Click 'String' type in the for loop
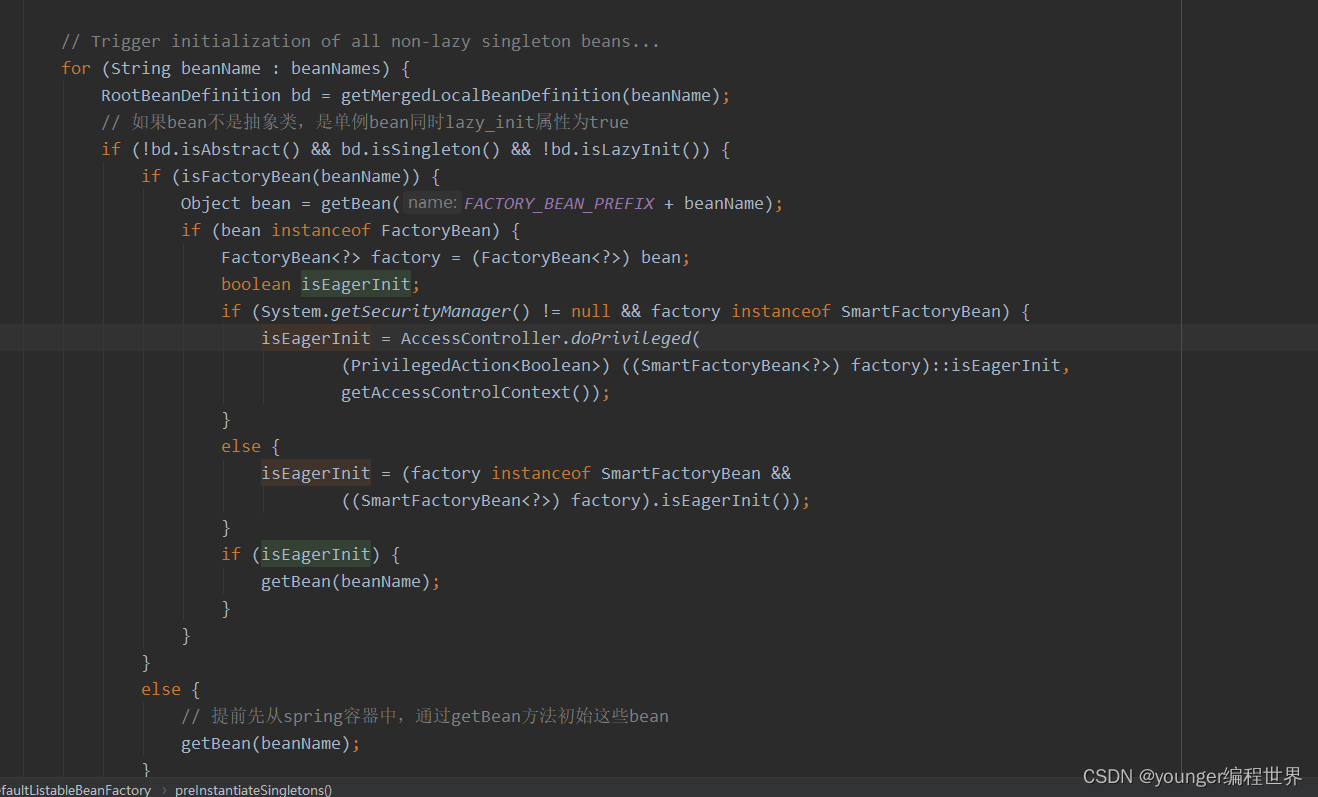The image size is (1318, 797). pyautogui.click(x=141, y=68)
